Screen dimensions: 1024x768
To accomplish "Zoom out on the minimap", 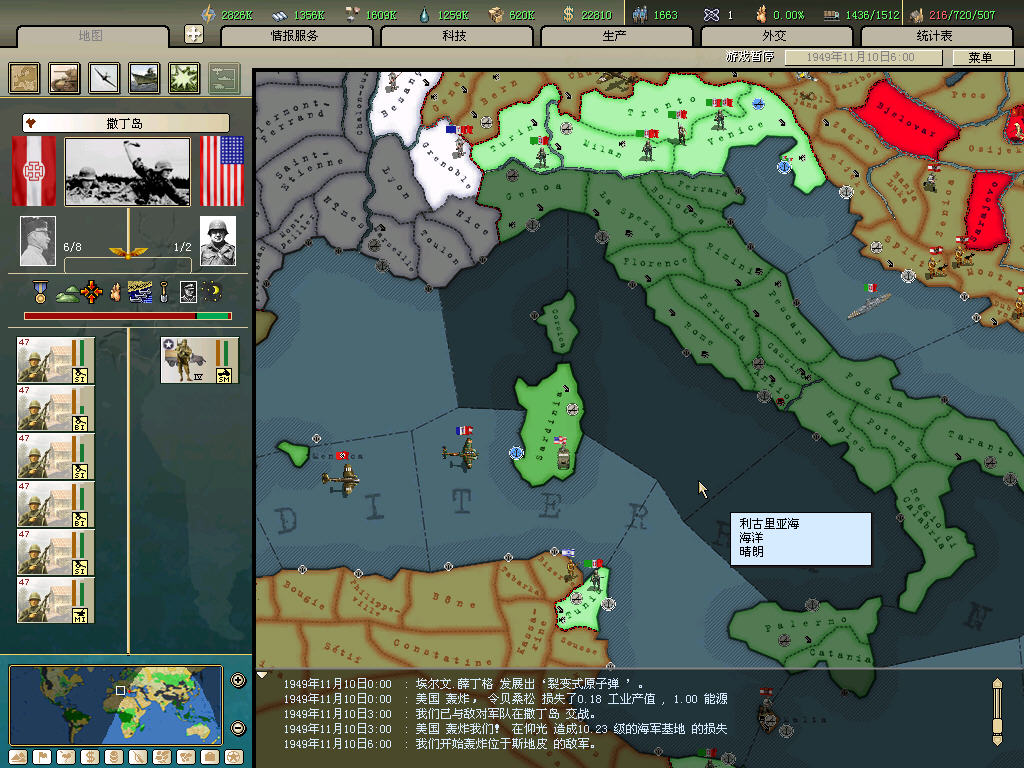I will [238, 728].
